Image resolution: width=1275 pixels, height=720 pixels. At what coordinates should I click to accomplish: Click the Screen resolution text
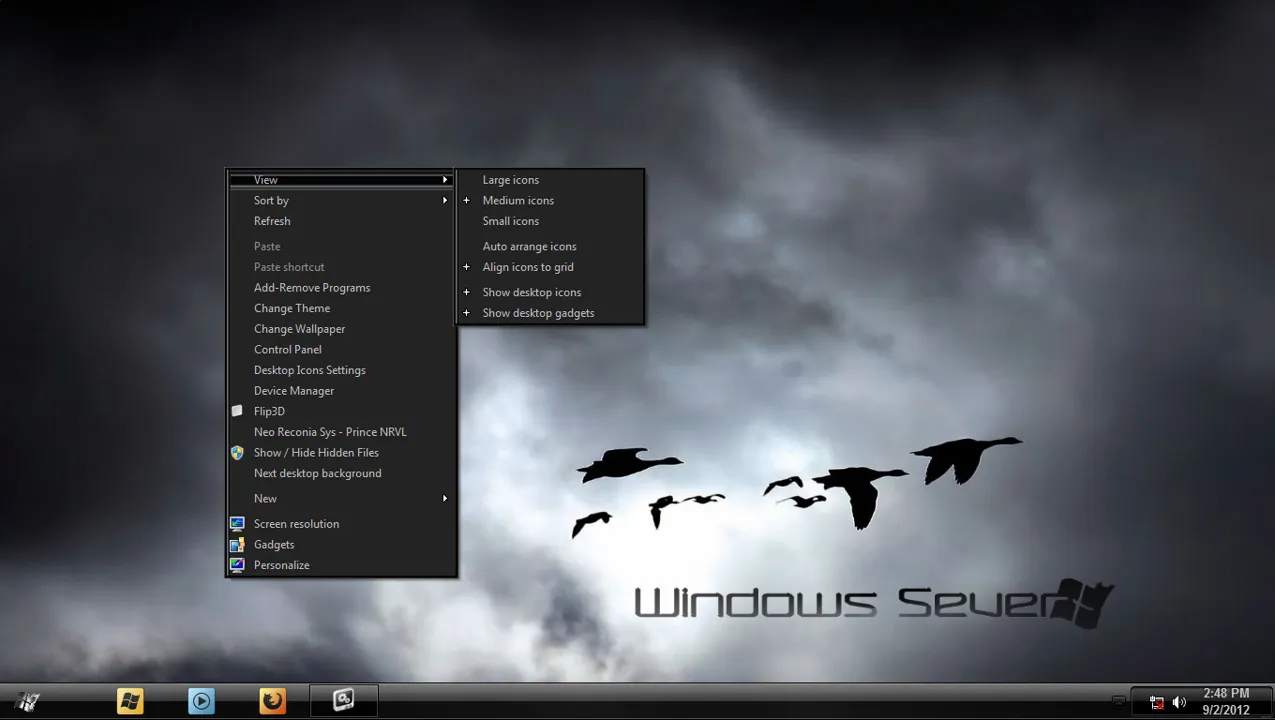point(296,523)
